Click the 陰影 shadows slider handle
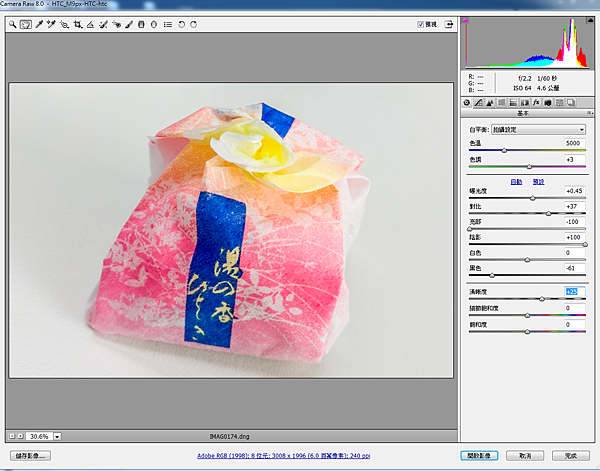600x471 pixels. (585, 244)
